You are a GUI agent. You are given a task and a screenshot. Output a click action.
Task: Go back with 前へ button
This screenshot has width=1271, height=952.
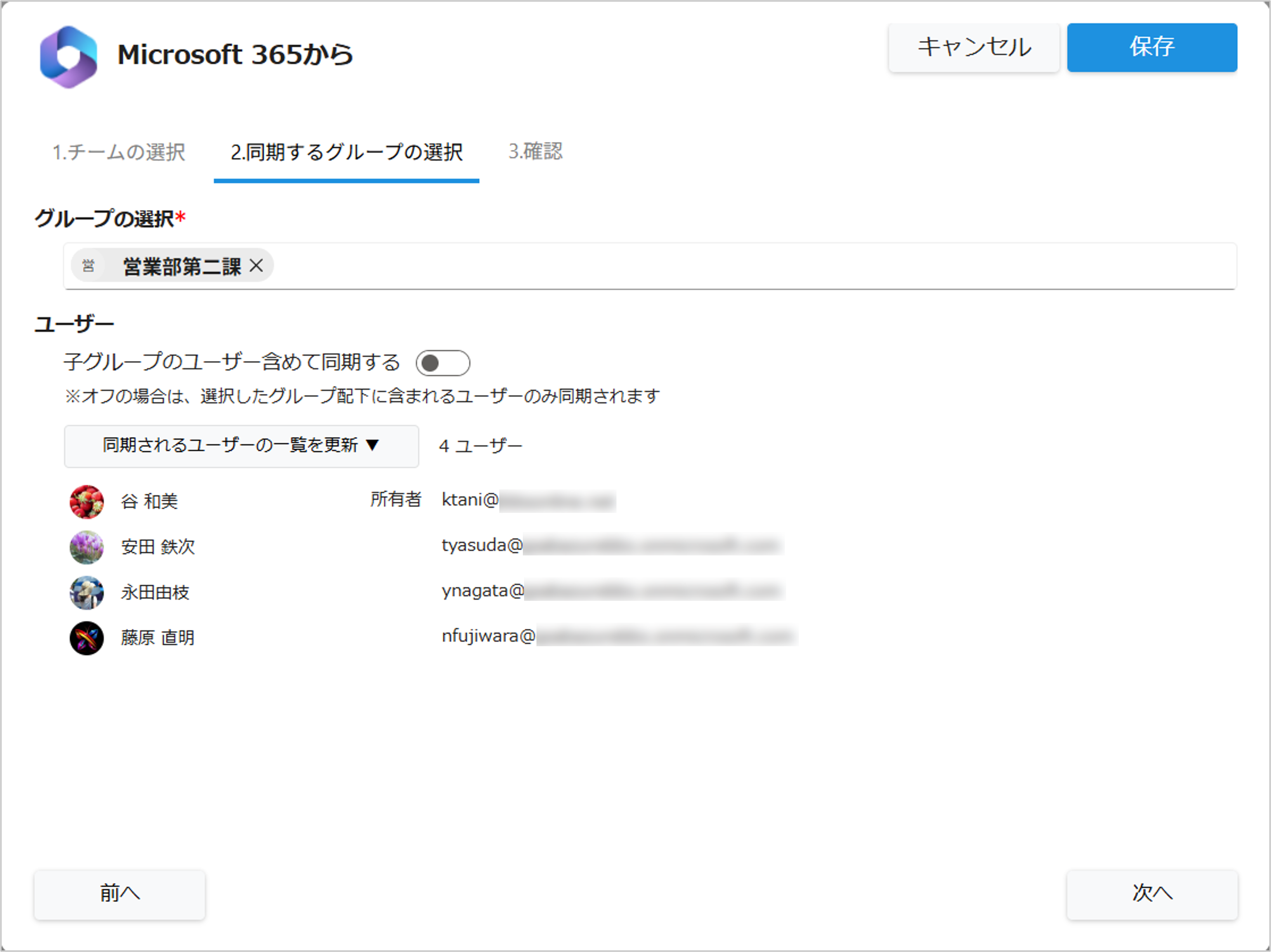pyautogui.click(x=120, y=894)
